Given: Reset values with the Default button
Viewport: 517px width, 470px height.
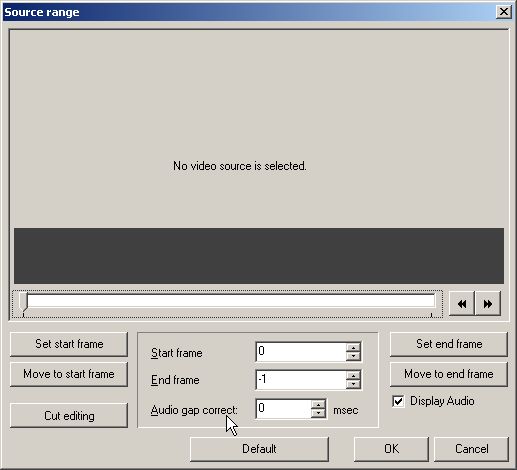Looking at the screenshot, I should coord(259,449).
